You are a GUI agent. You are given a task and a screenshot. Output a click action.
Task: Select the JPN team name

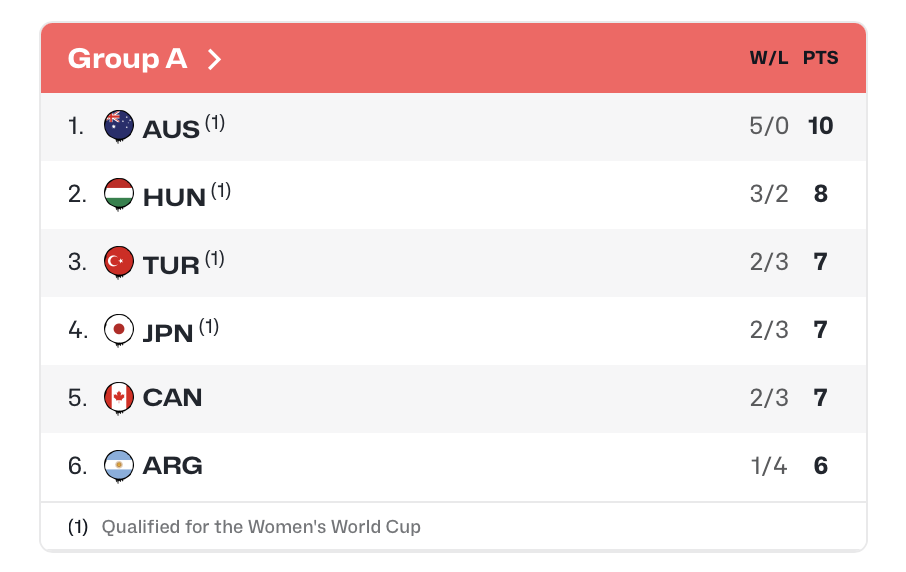click(168, 333)
